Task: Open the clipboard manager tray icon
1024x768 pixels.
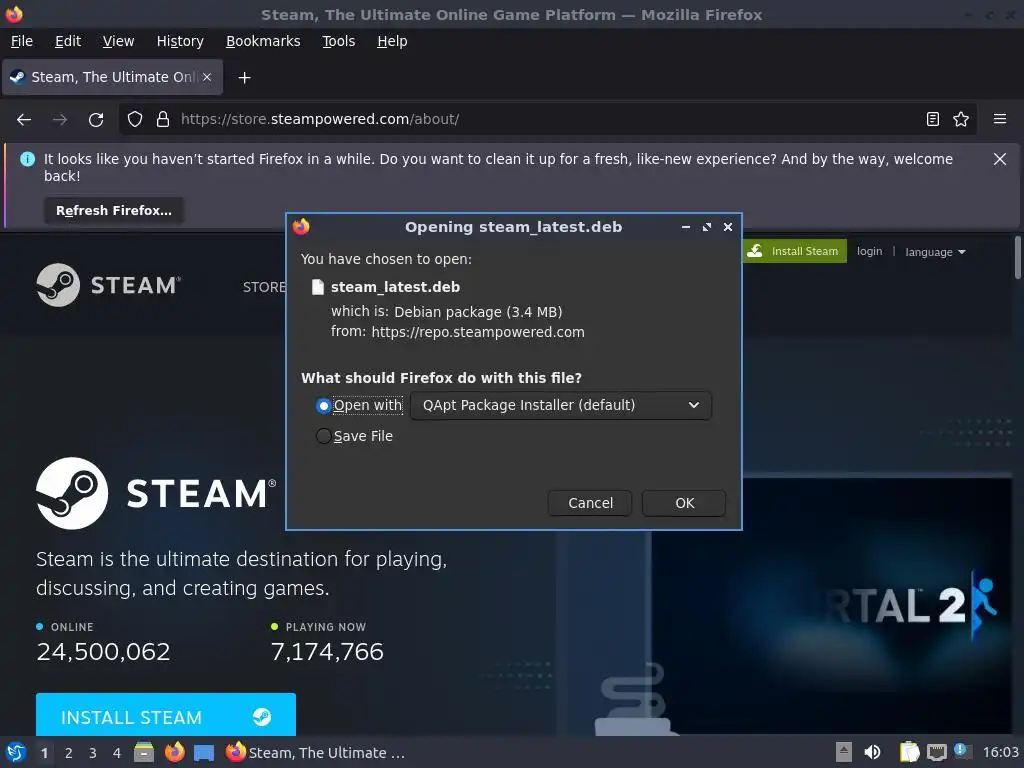Action: point(909,752)
